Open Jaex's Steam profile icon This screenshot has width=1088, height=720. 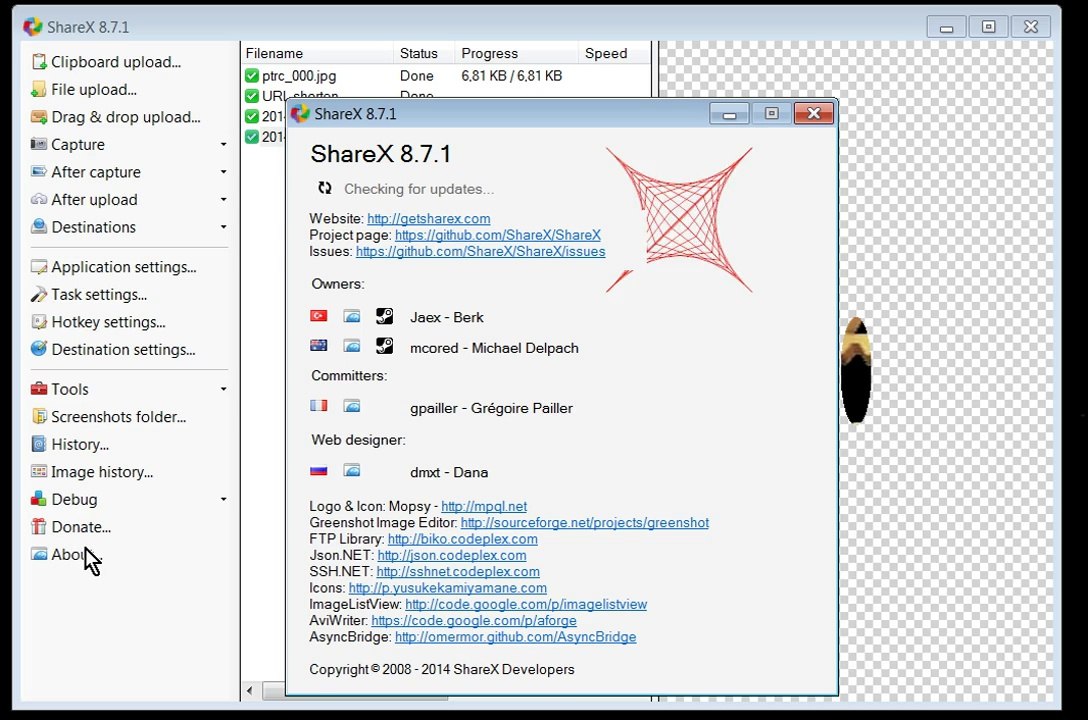pos(384,316)
